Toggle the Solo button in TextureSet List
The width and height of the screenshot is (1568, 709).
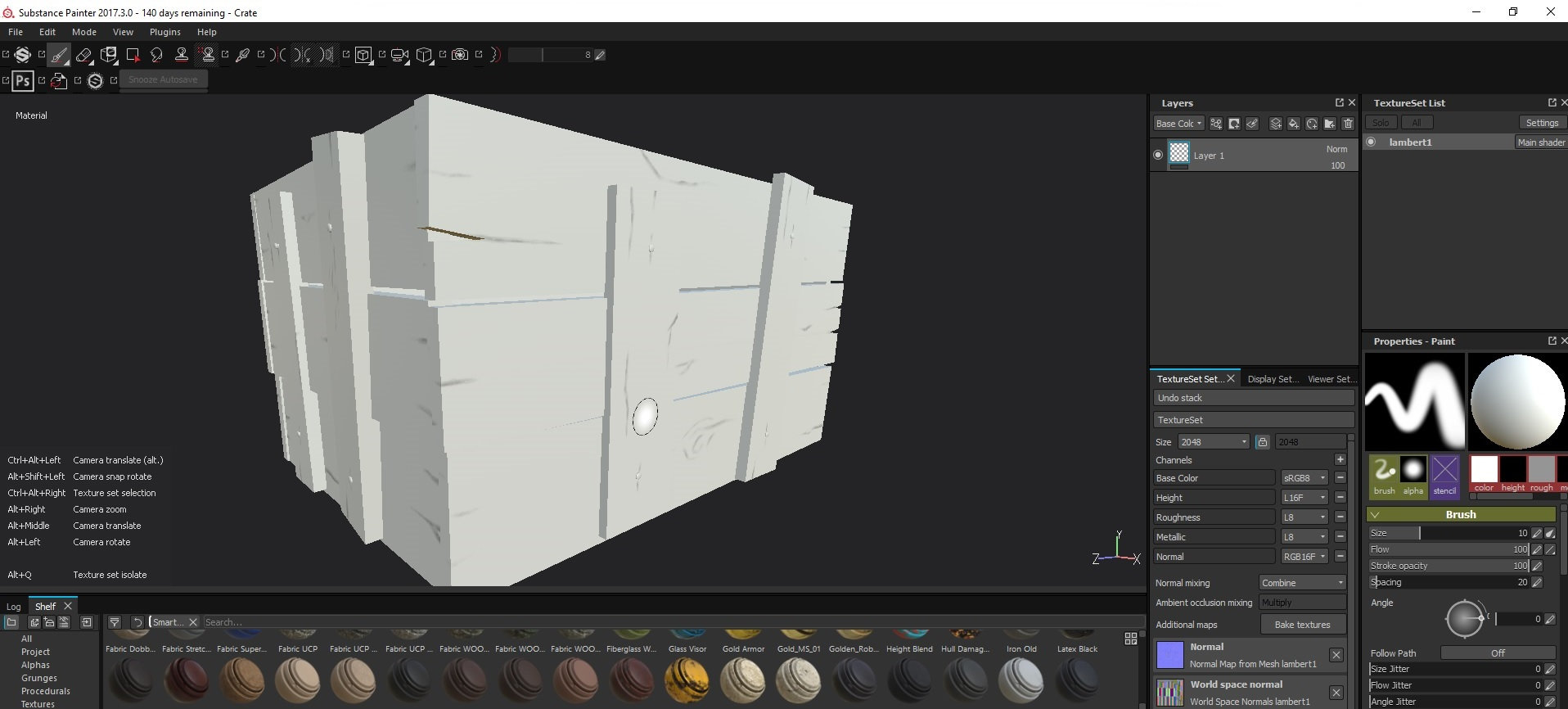pos(1381,123)
